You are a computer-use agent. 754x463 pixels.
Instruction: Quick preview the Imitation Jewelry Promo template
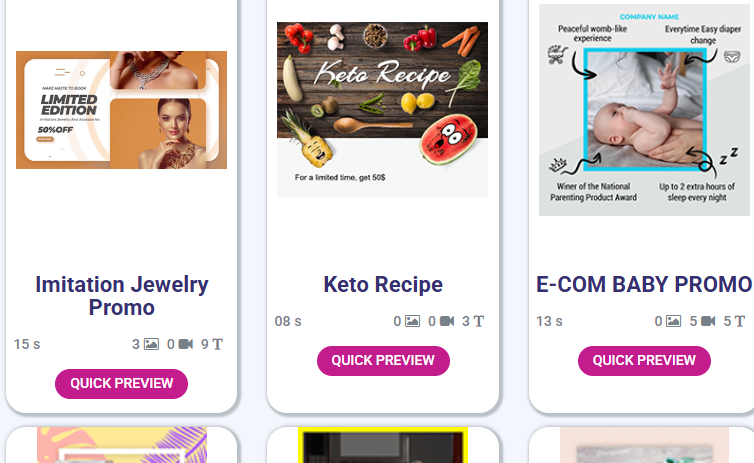click(x=122, y=384)
